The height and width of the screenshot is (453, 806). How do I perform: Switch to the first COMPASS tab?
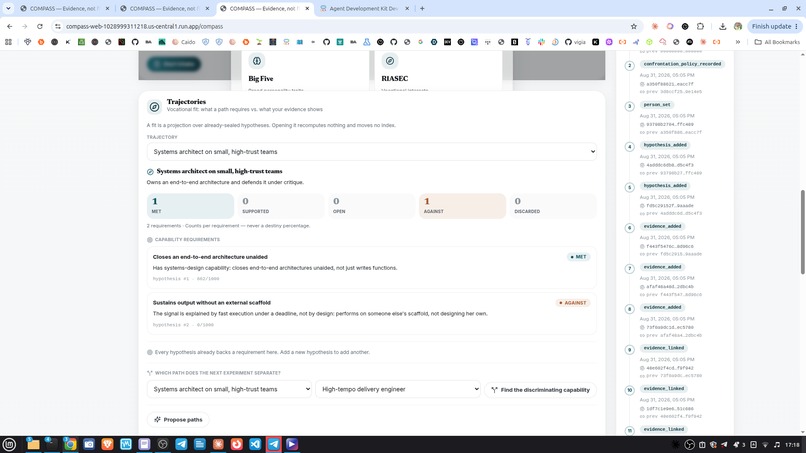pos(64,9)
